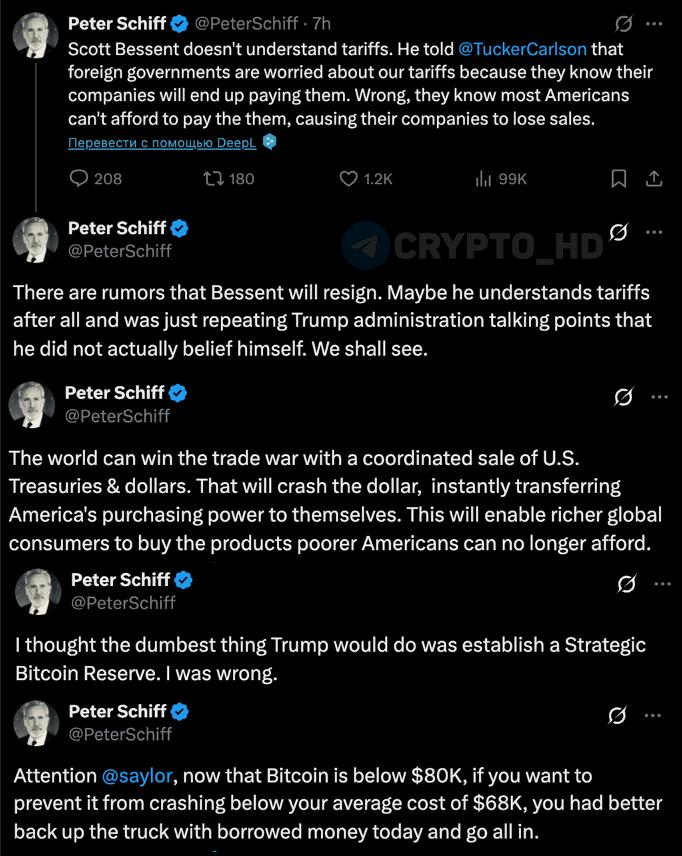
Task: Click Grok icon on Strategic Bitcoin Reserve tweet
Action: pos(626,584)
